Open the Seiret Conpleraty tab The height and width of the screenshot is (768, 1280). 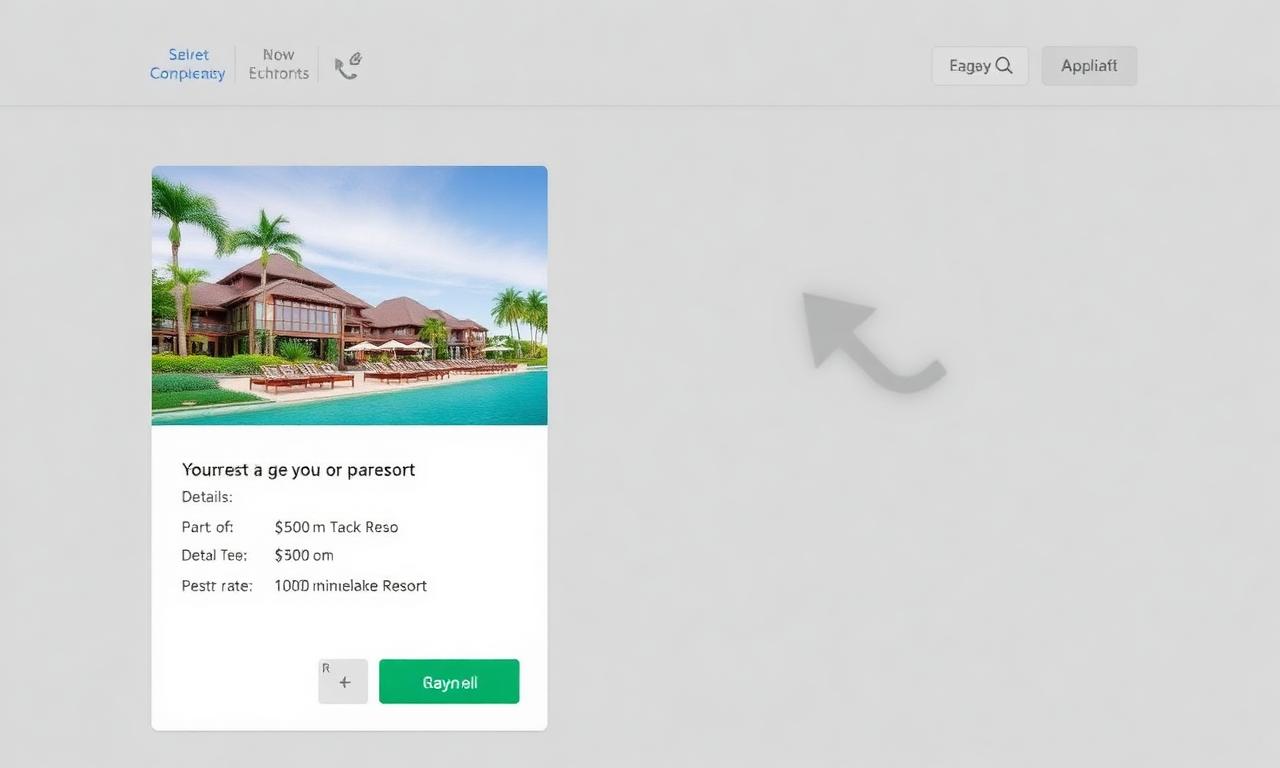tap(187, 64)
